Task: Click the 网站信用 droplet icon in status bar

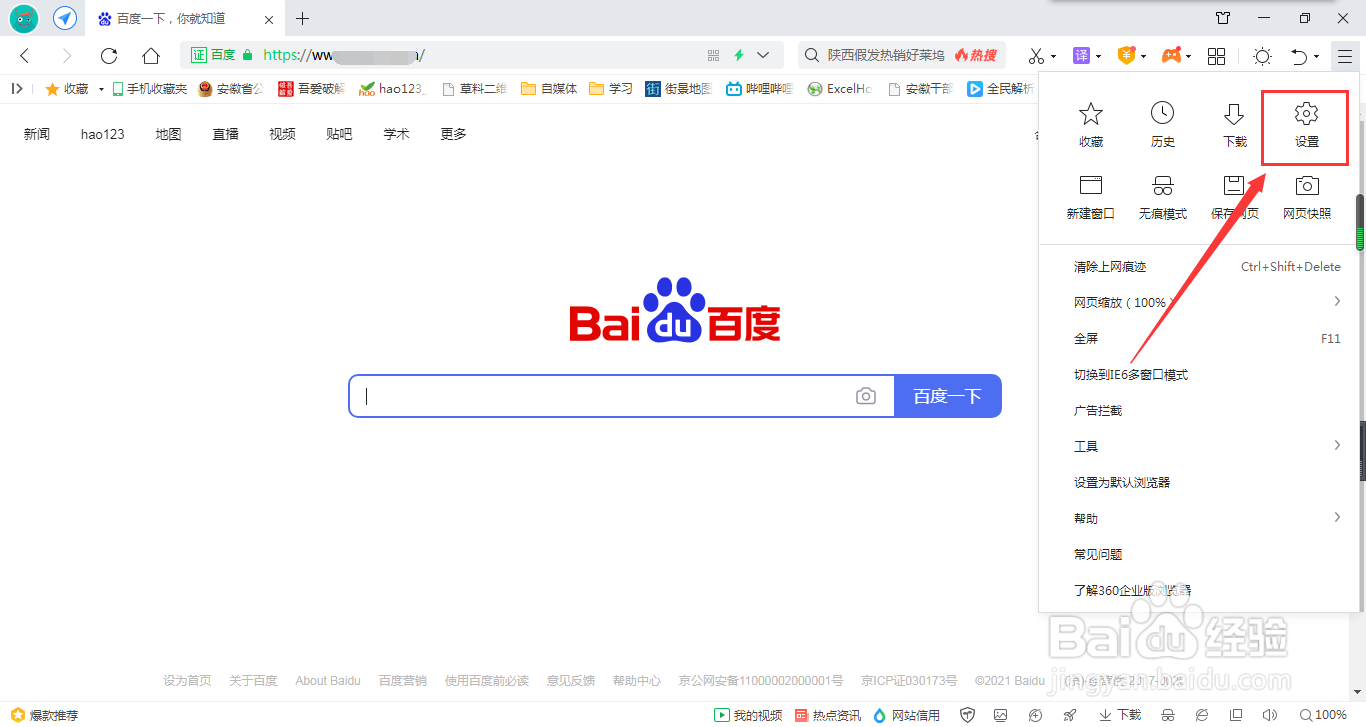Action: pyautogui.click(x=878, y=715)
